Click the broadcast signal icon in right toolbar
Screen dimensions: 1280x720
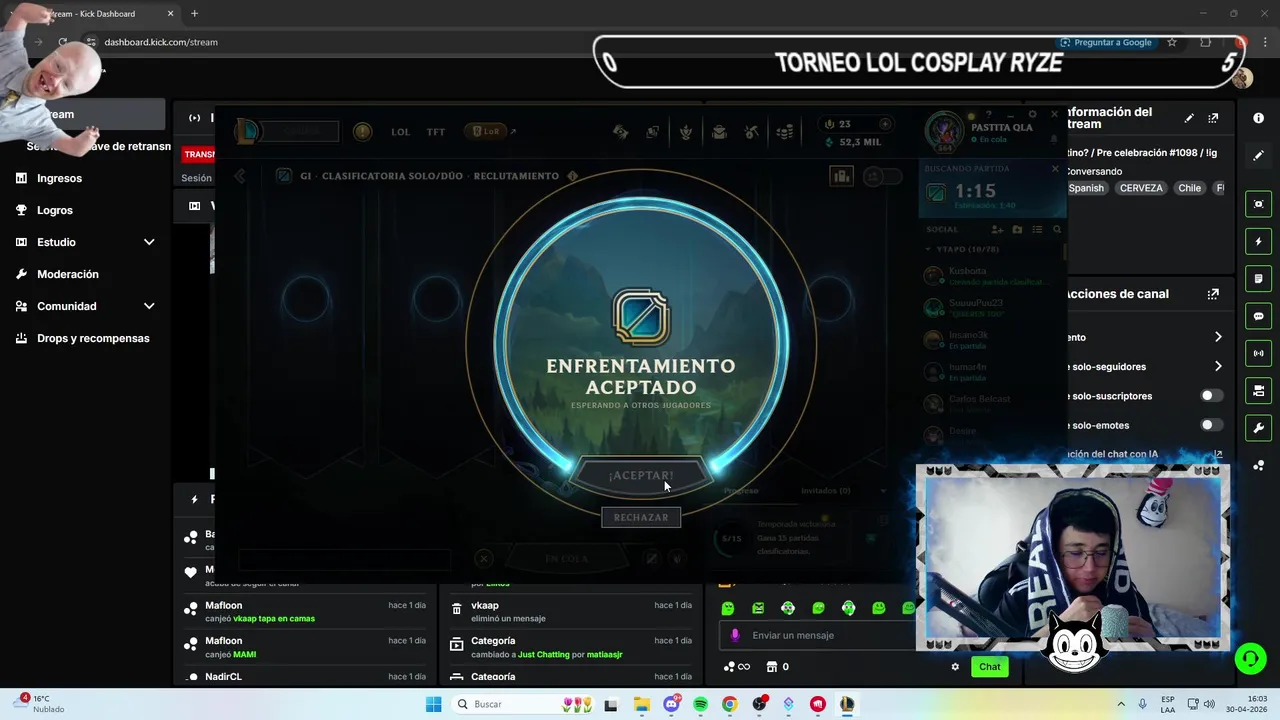[1258, 353]
